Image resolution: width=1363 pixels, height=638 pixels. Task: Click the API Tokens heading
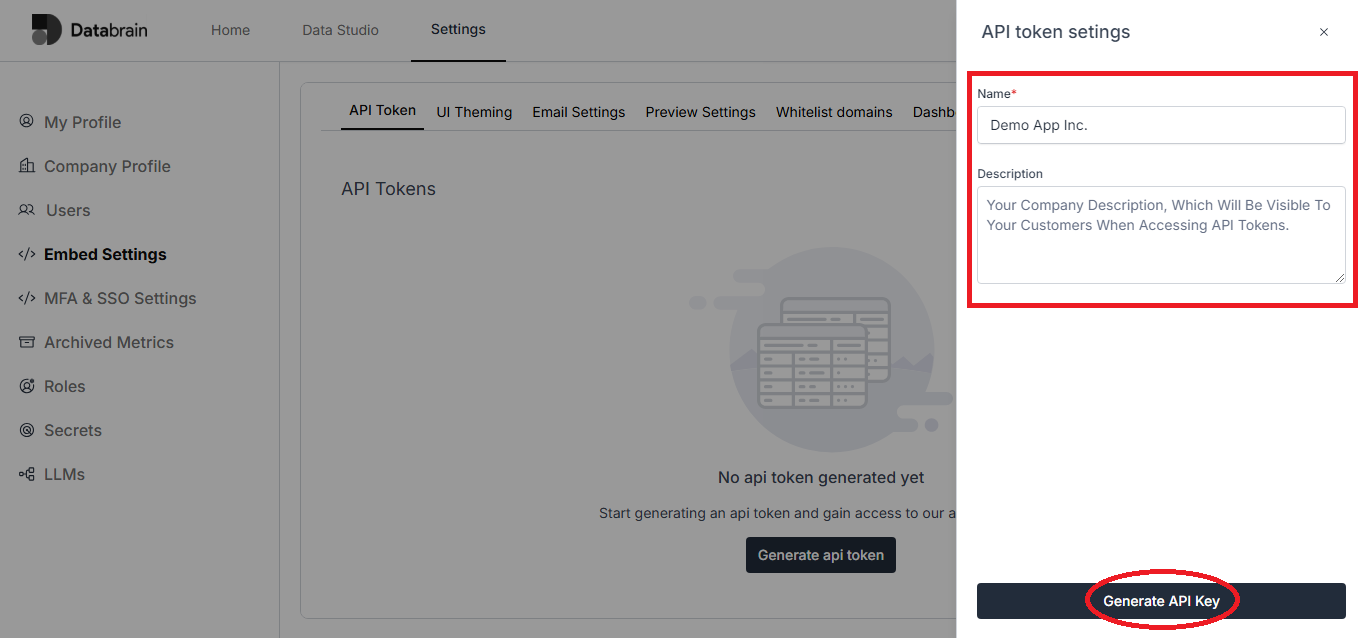pos(388,189)
